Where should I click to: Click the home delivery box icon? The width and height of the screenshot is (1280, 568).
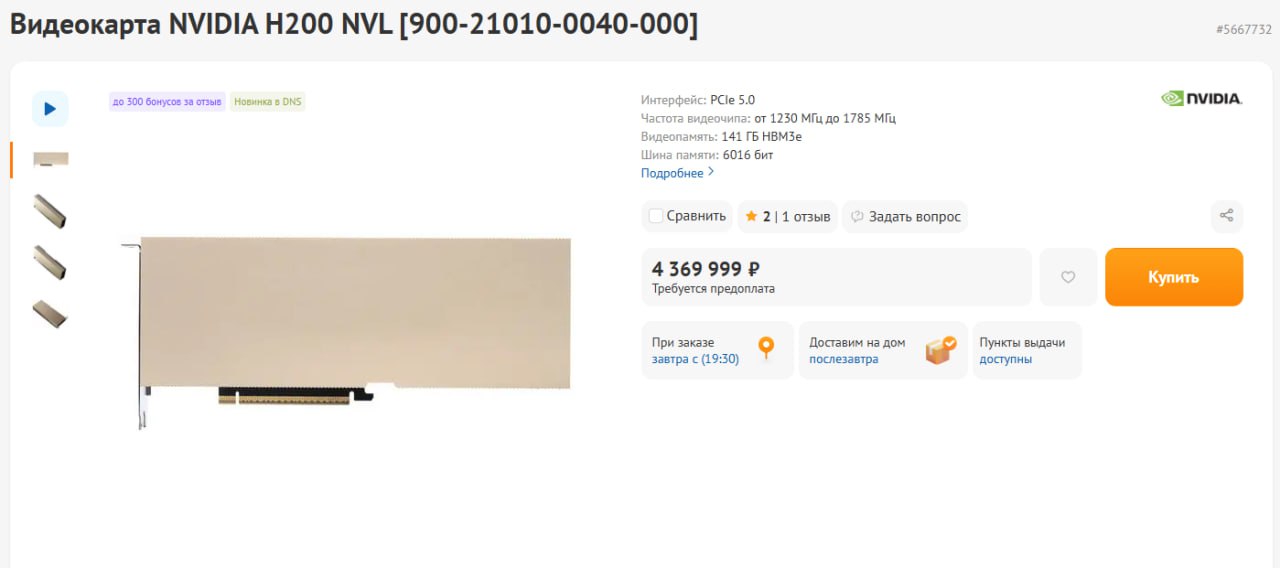tap(940, 350)
